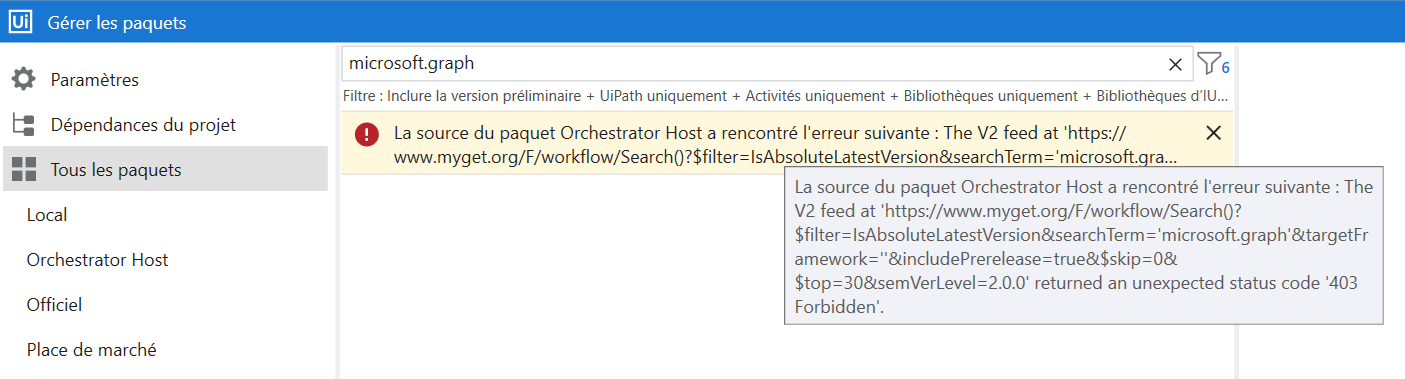1405x379 pixels.
Task: Clear the microsoft.graph search text
Action: point(1176,64)
